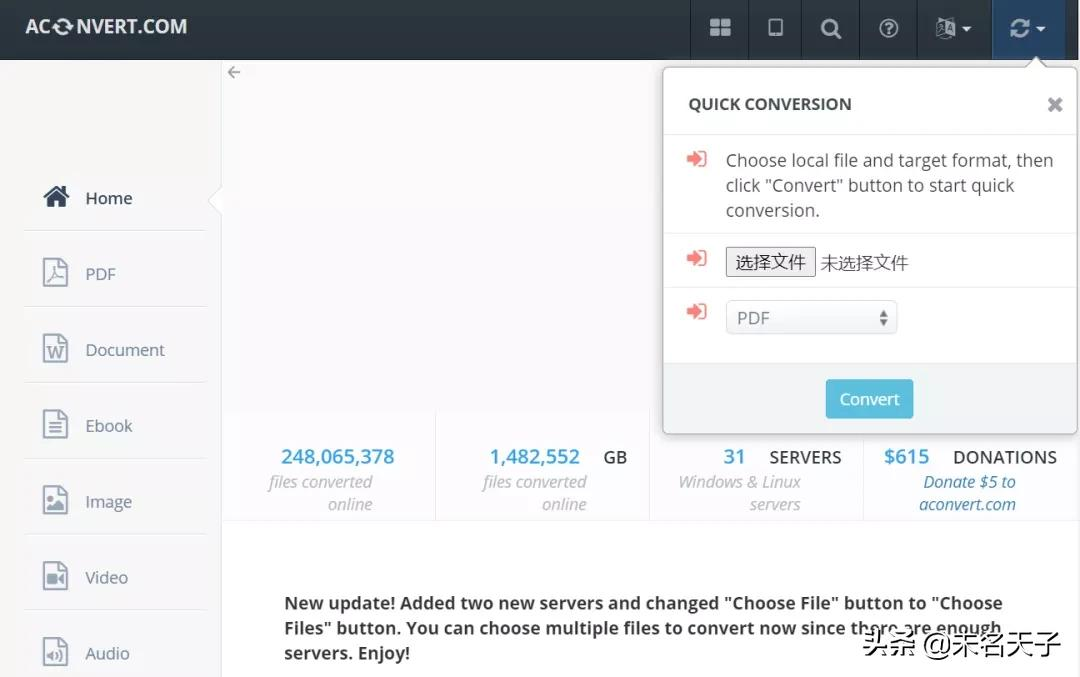
Task: Open the PDF target format dropdown
Action: [x=811, y=317]
